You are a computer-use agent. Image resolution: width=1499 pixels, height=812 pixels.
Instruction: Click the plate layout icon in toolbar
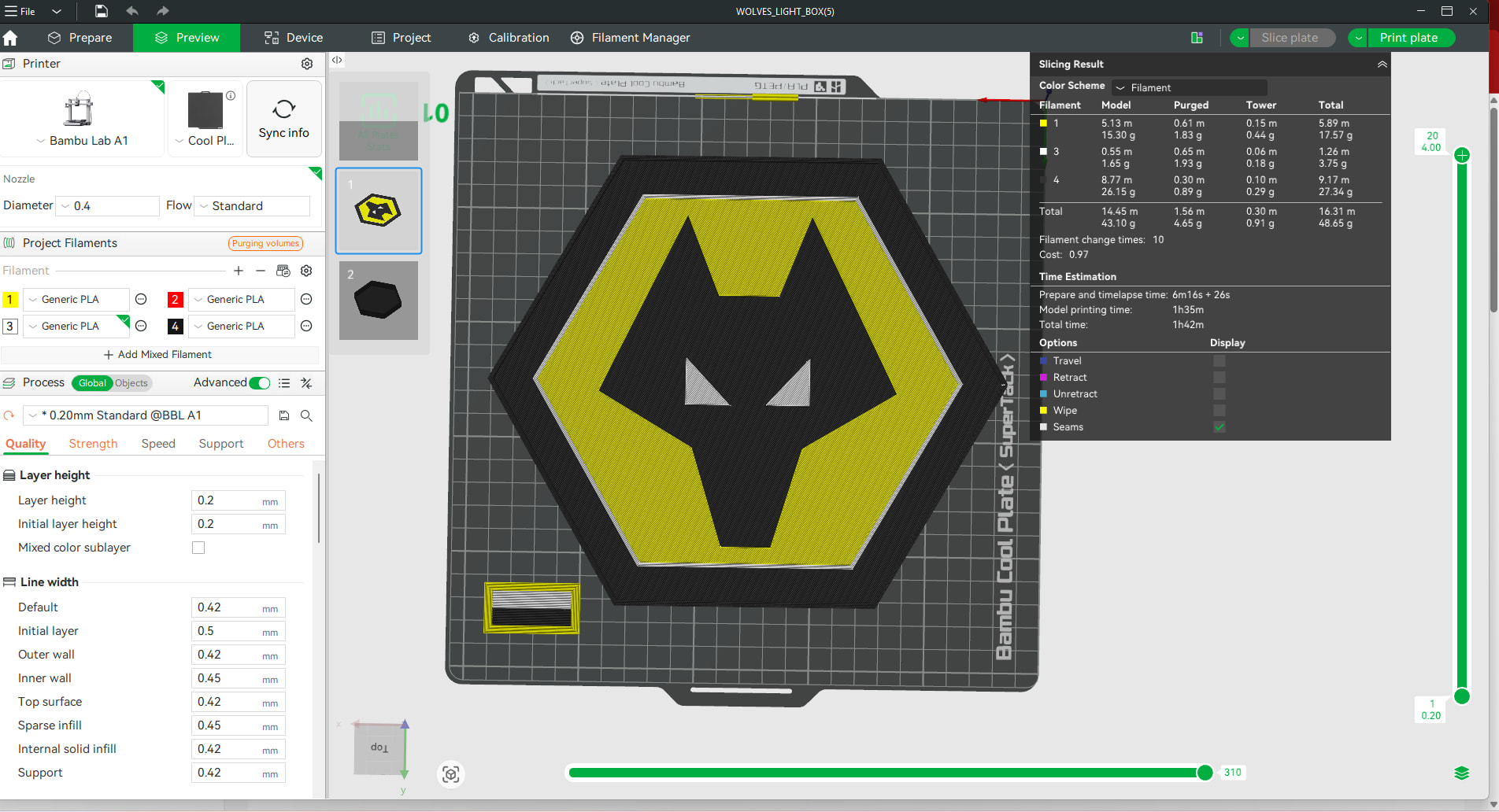coord(1197,38)
